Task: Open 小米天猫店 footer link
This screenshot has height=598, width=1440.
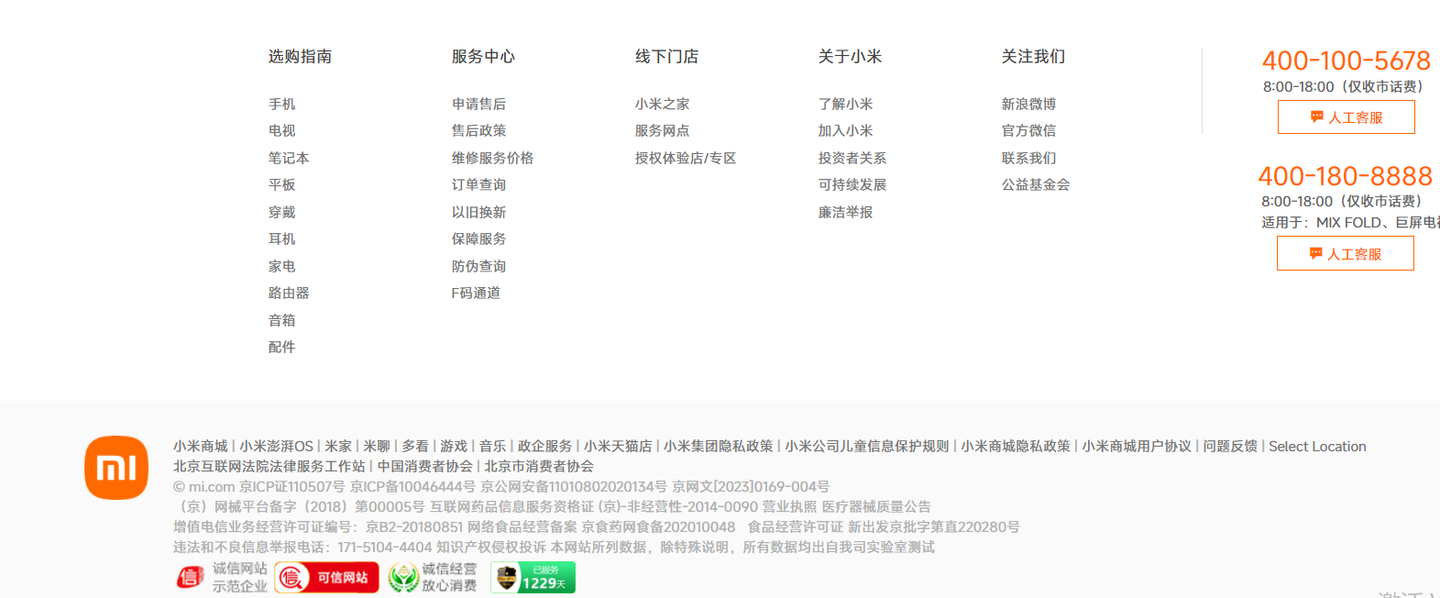Action: tap(618, 446)
